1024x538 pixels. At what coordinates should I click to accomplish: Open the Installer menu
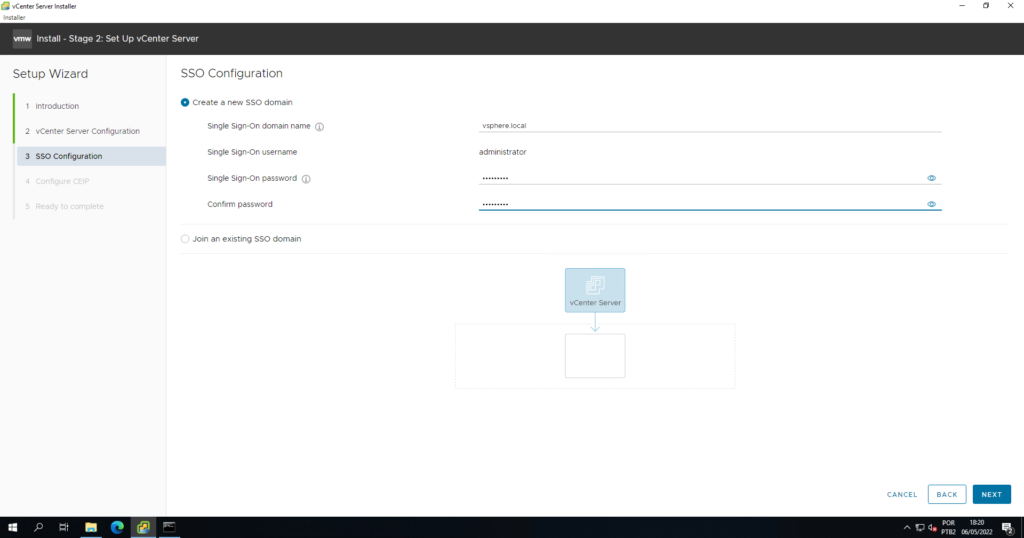tap(14, 18)
